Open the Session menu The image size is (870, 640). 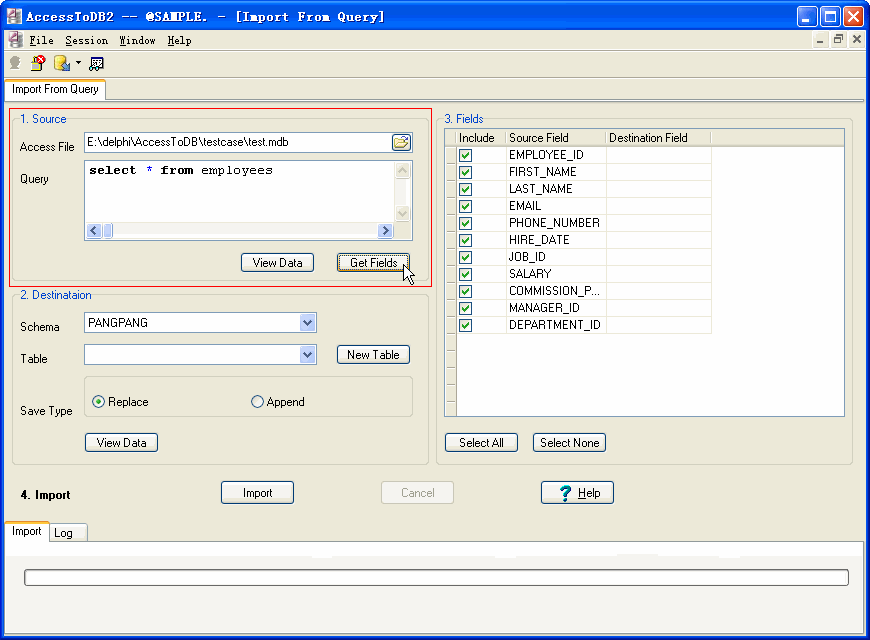(x=87, y=41)
